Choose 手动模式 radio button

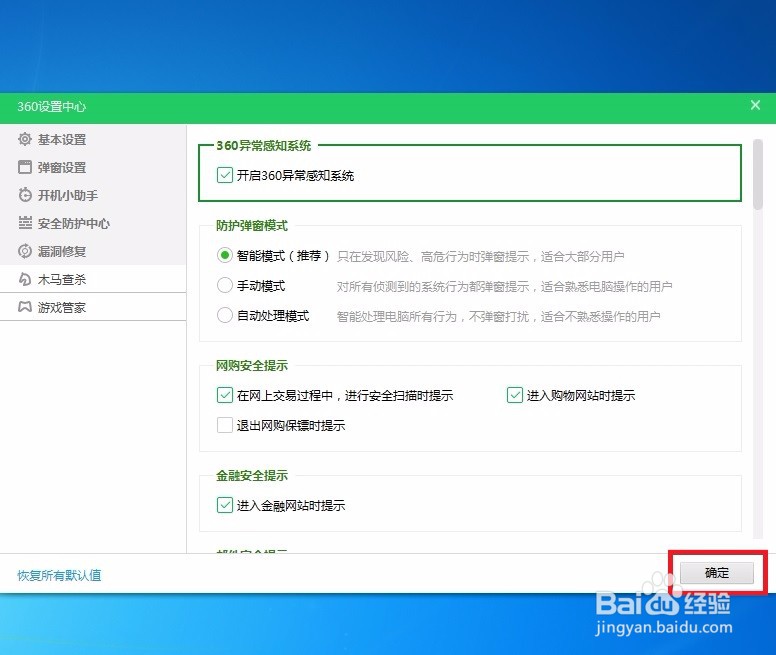click(225, 285)
